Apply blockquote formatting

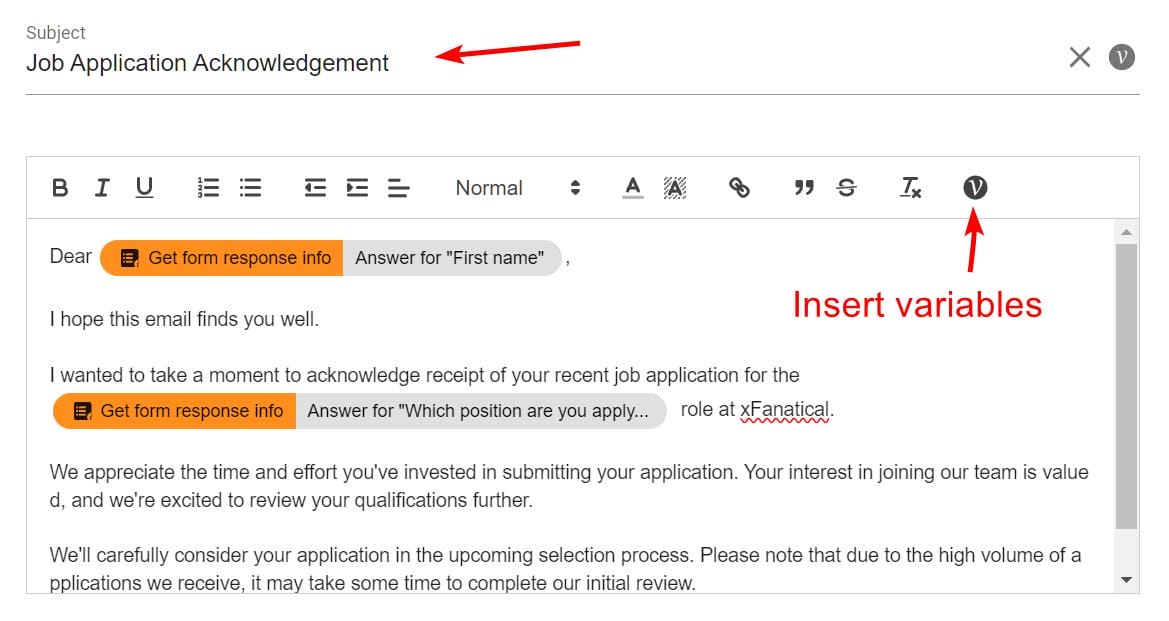(804, 188)
